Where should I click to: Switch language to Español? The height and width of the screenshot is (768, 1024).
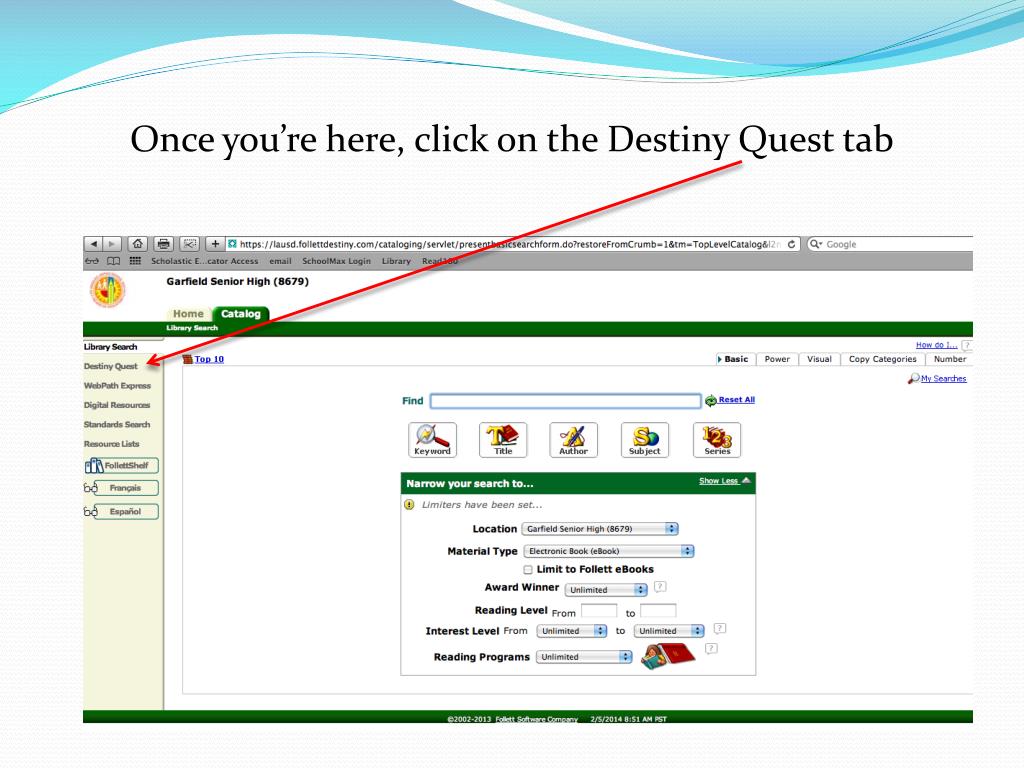(x=121, y=511)
